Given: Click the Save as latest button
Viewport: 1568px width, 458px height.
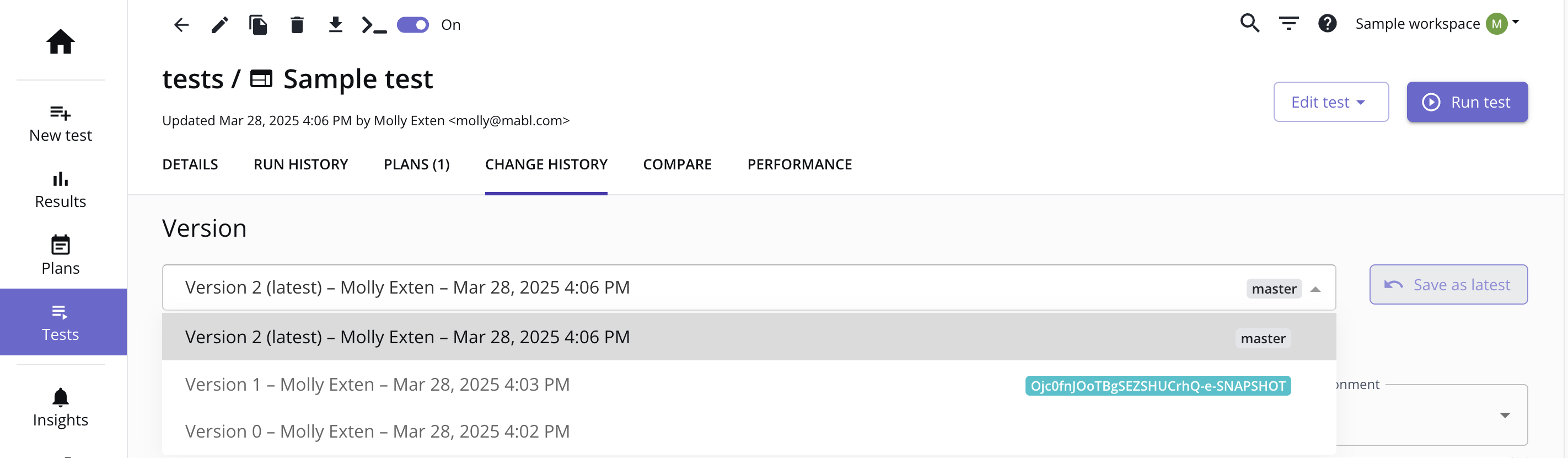Looking at the screenshot, I should 1448,284.
